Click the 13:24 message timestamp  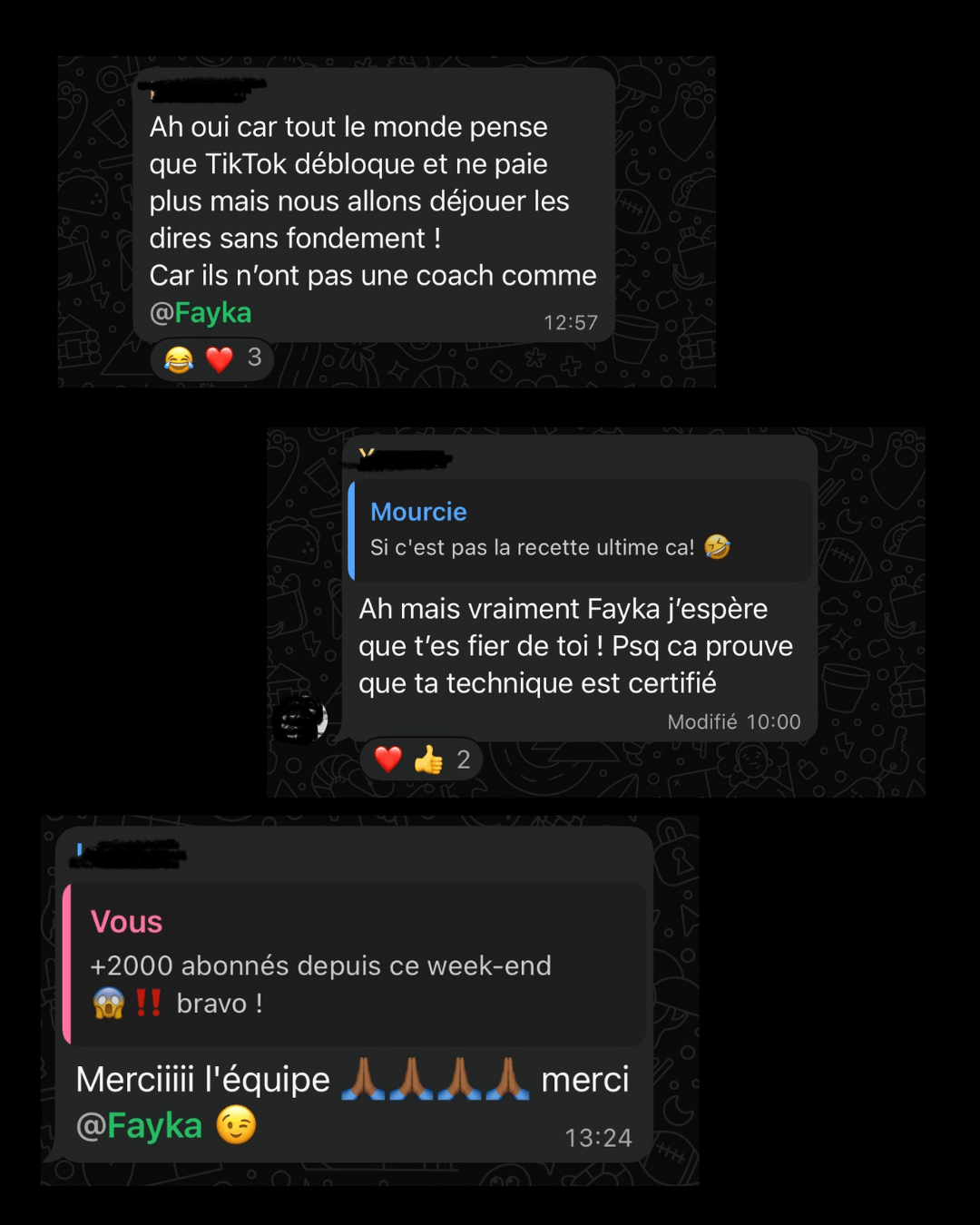coord(598,1137)
